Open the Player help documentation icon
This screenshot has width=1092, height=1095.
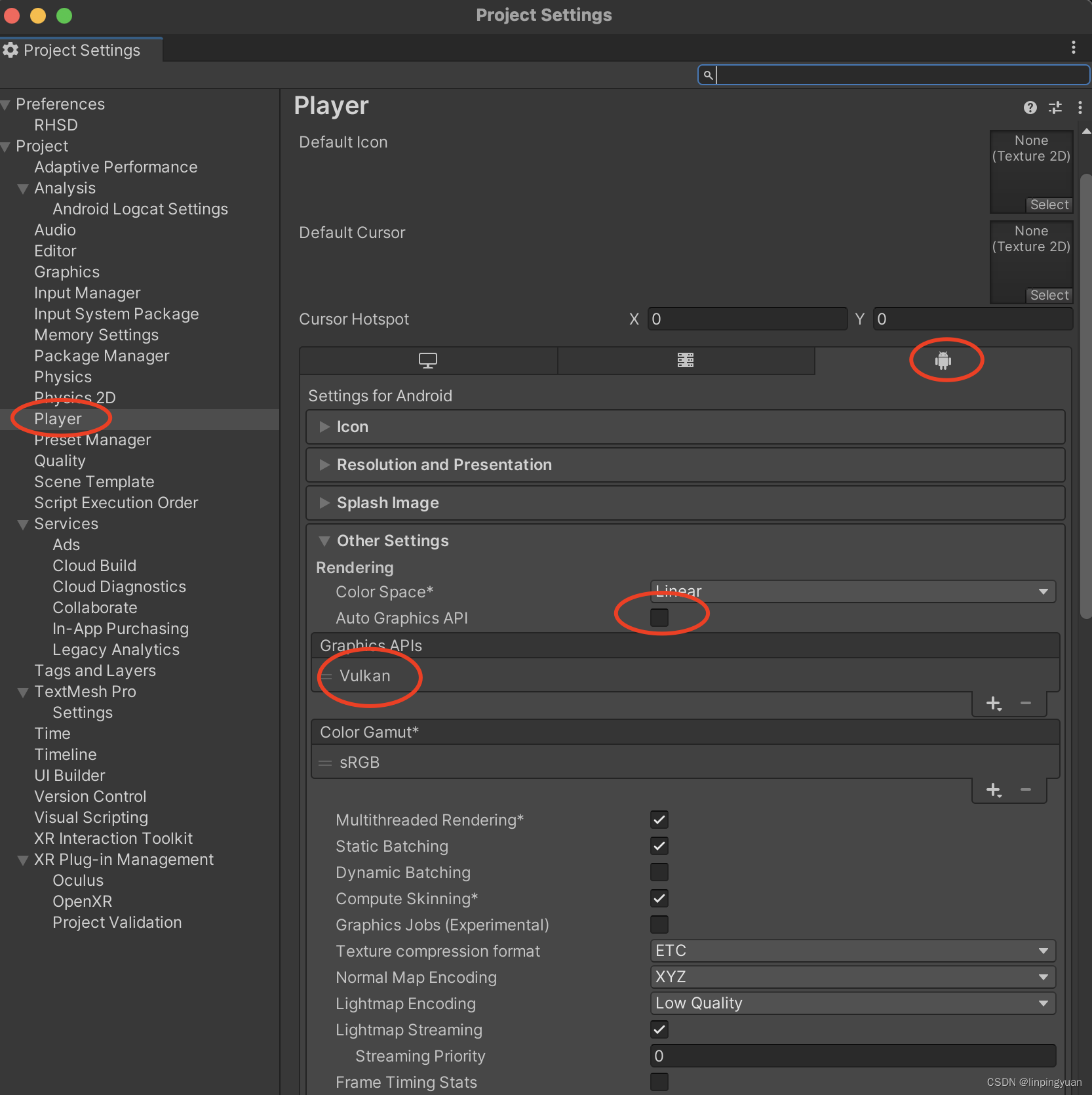[x=1030, y=108]
